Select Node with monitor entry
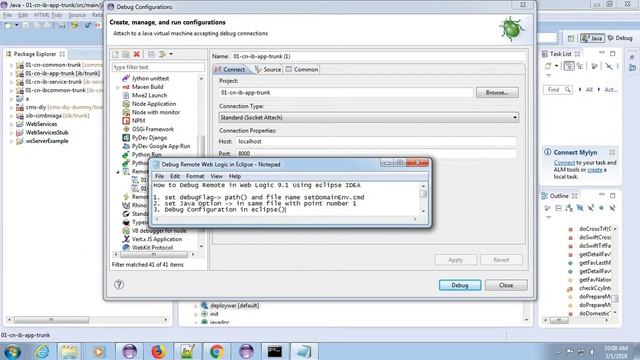 156,112
